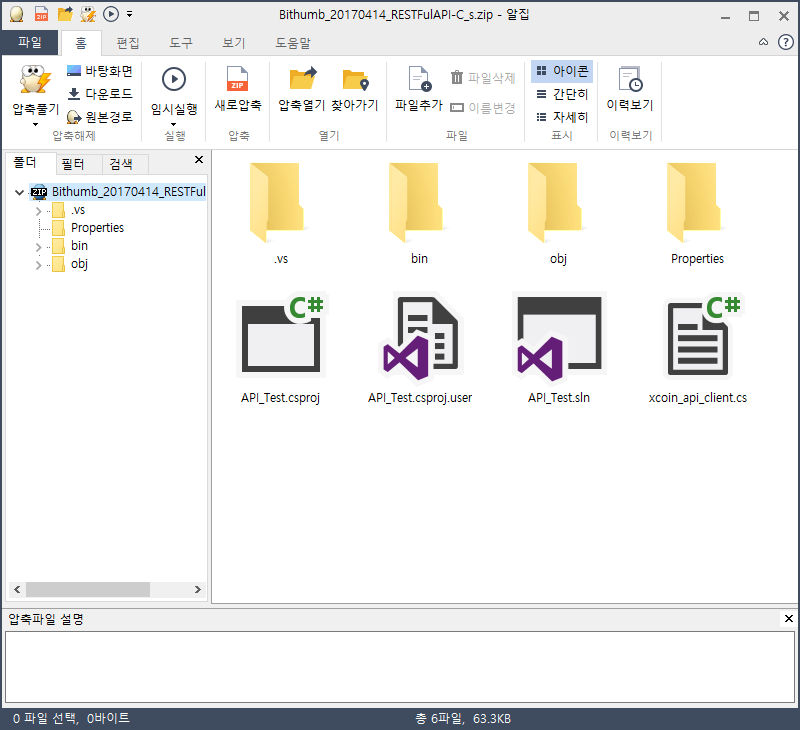Select the API_Test.csproj file icon
Screen dimensions: 800x730
pyautogui.click(x=280, y=335)
